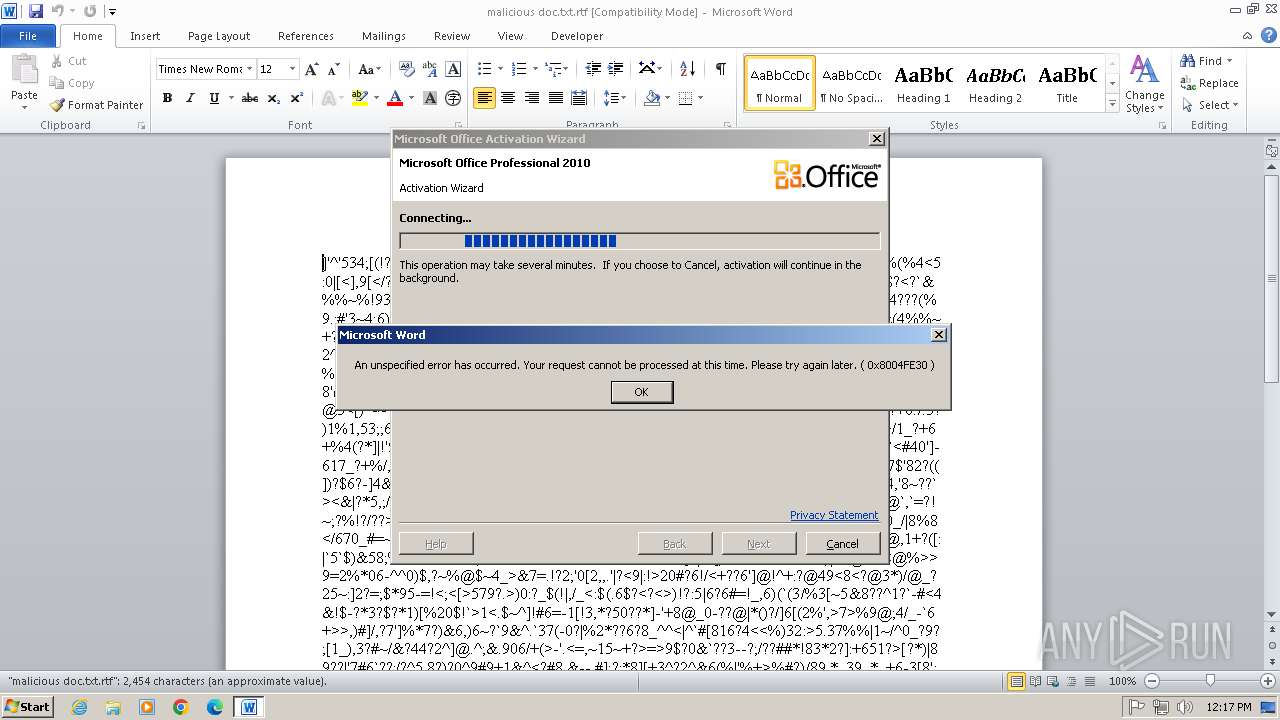Open Internet Explorer from the taskbar

79,707
